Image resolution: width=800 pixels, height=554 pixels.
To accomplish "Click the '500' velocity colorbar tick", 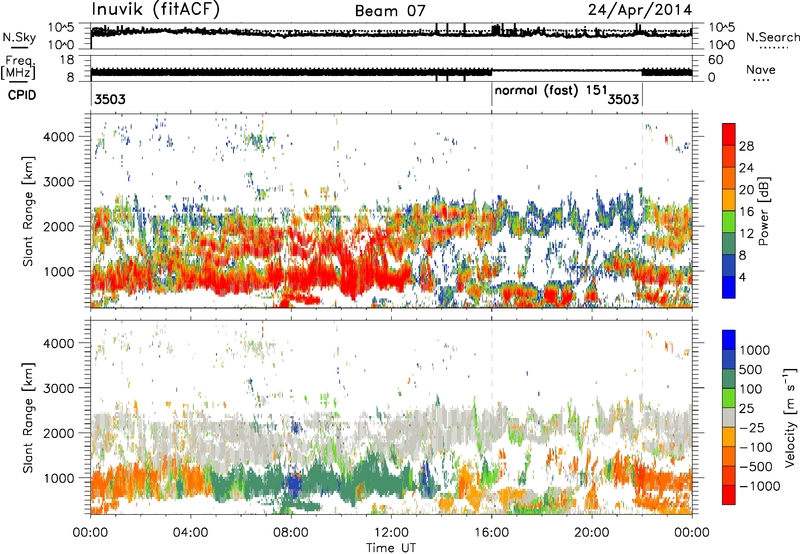I will (x=751, y=369).
